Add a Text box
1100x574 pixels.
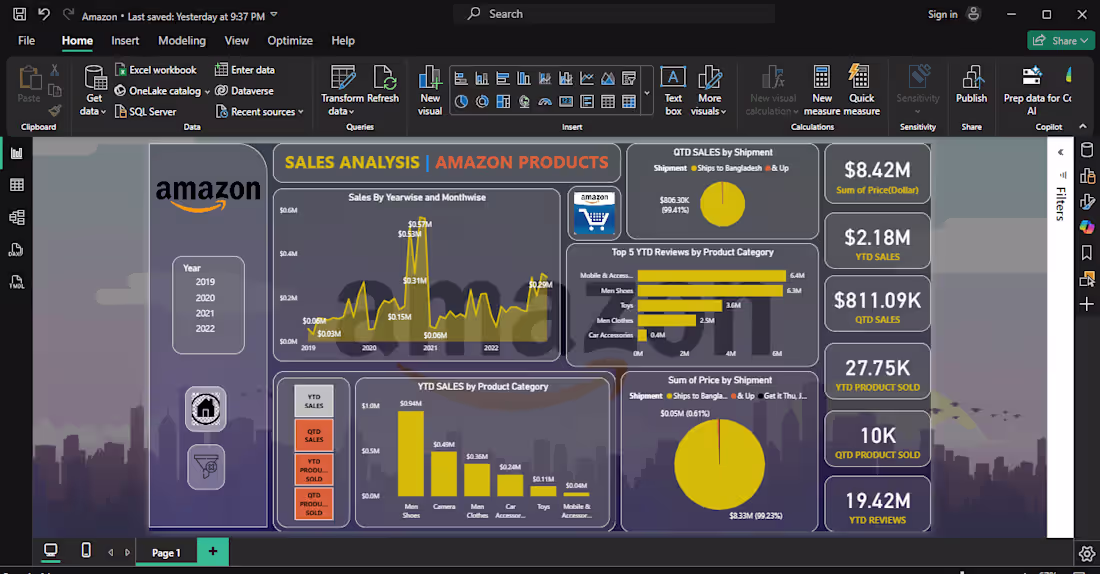(673, 91)
